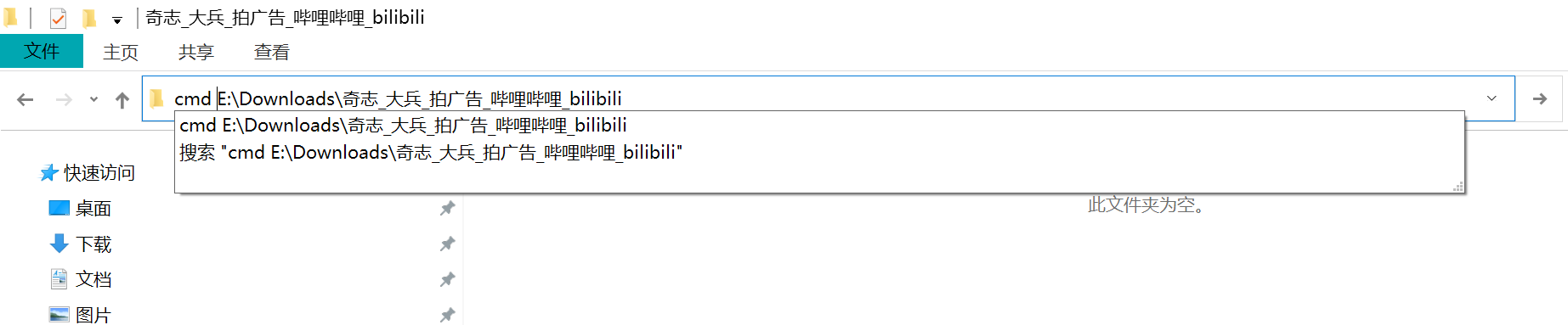Click the properties checkmark quick access icon
The height and width of the screenshot is (325, 1568).
point(58,17)
